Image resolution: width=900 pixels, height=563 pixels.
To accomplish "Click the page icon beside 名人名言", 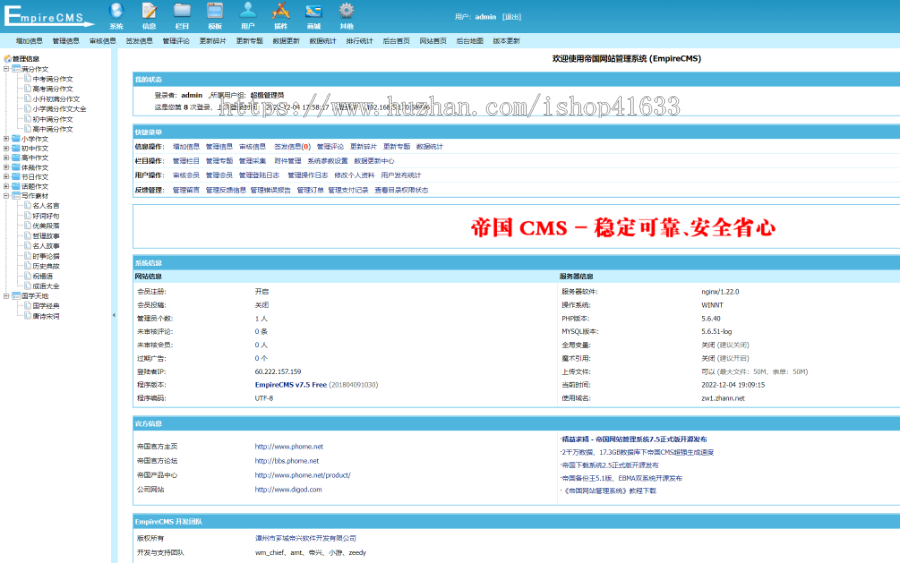I will coord(28,205).
